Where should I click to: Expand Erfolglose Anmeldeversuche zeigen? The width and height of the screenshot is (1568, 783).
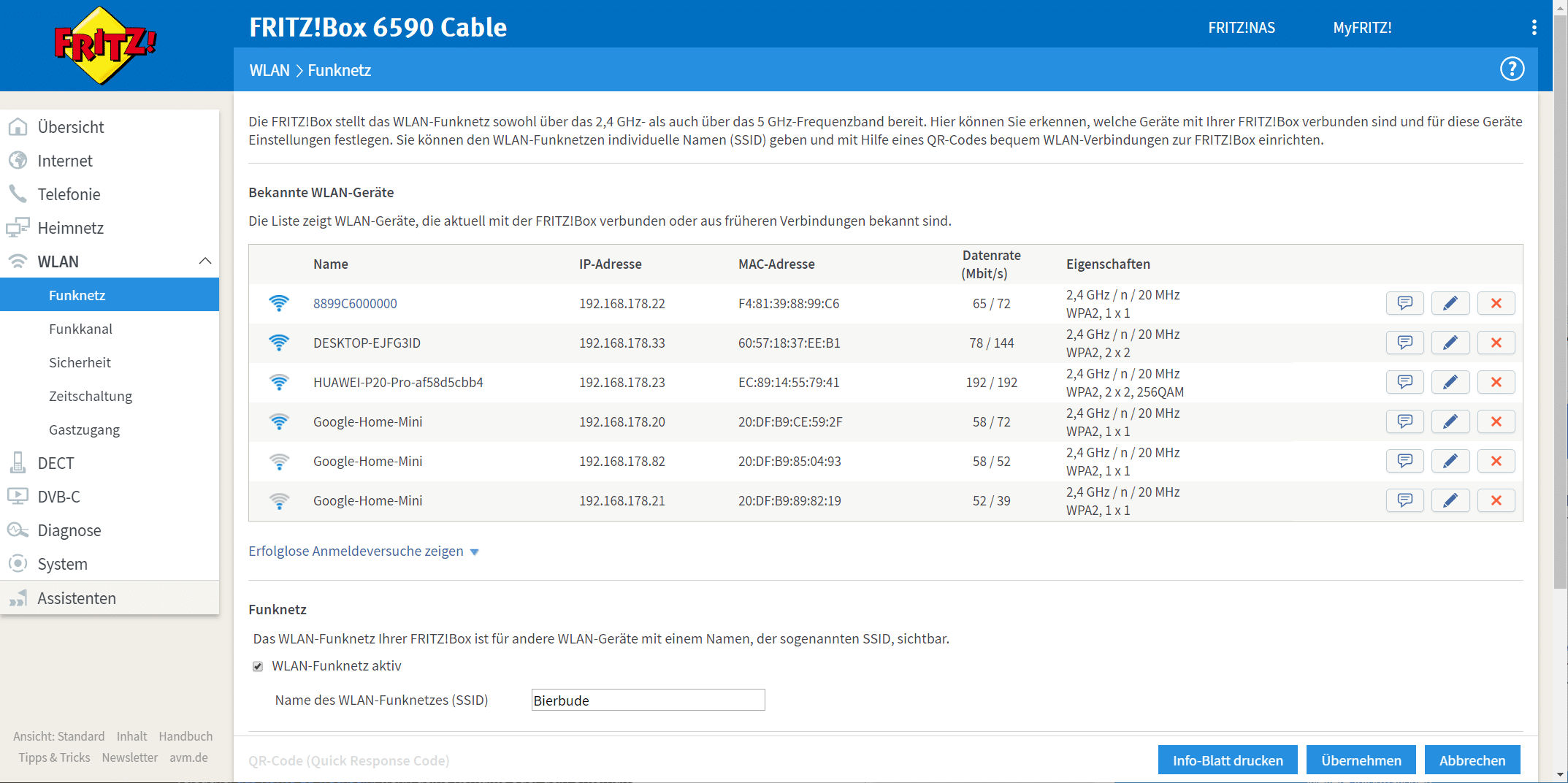click(363, 551)
